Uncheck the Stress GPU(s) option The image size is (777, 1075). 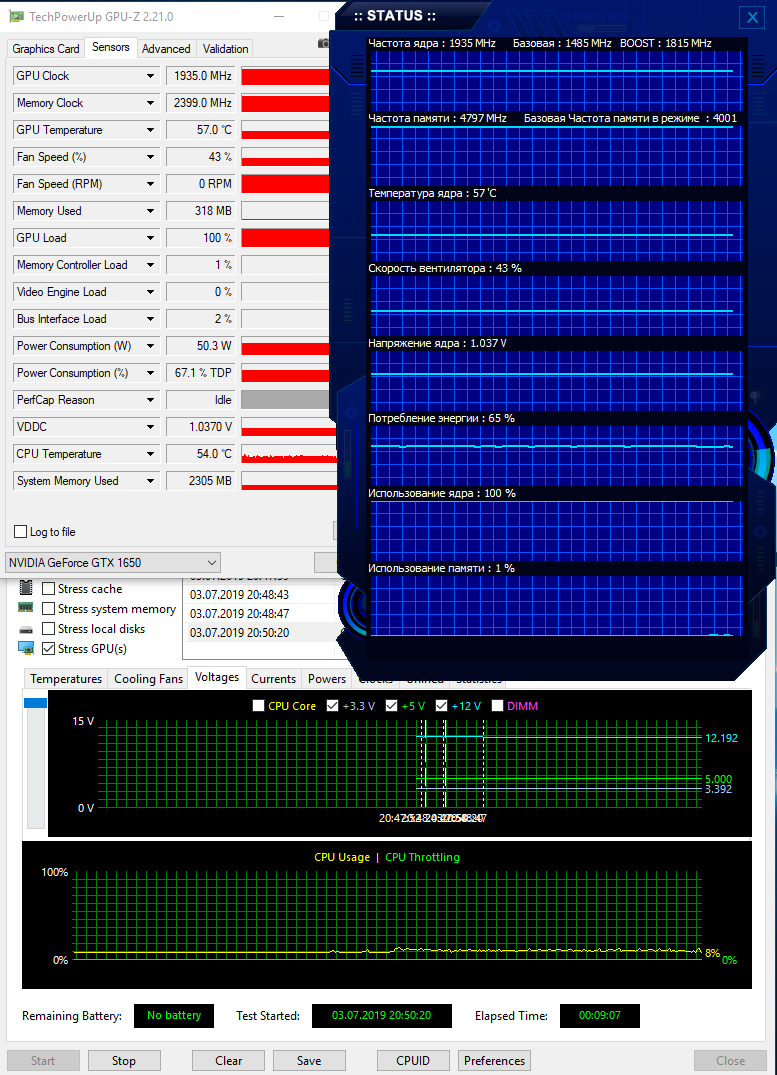48,649
